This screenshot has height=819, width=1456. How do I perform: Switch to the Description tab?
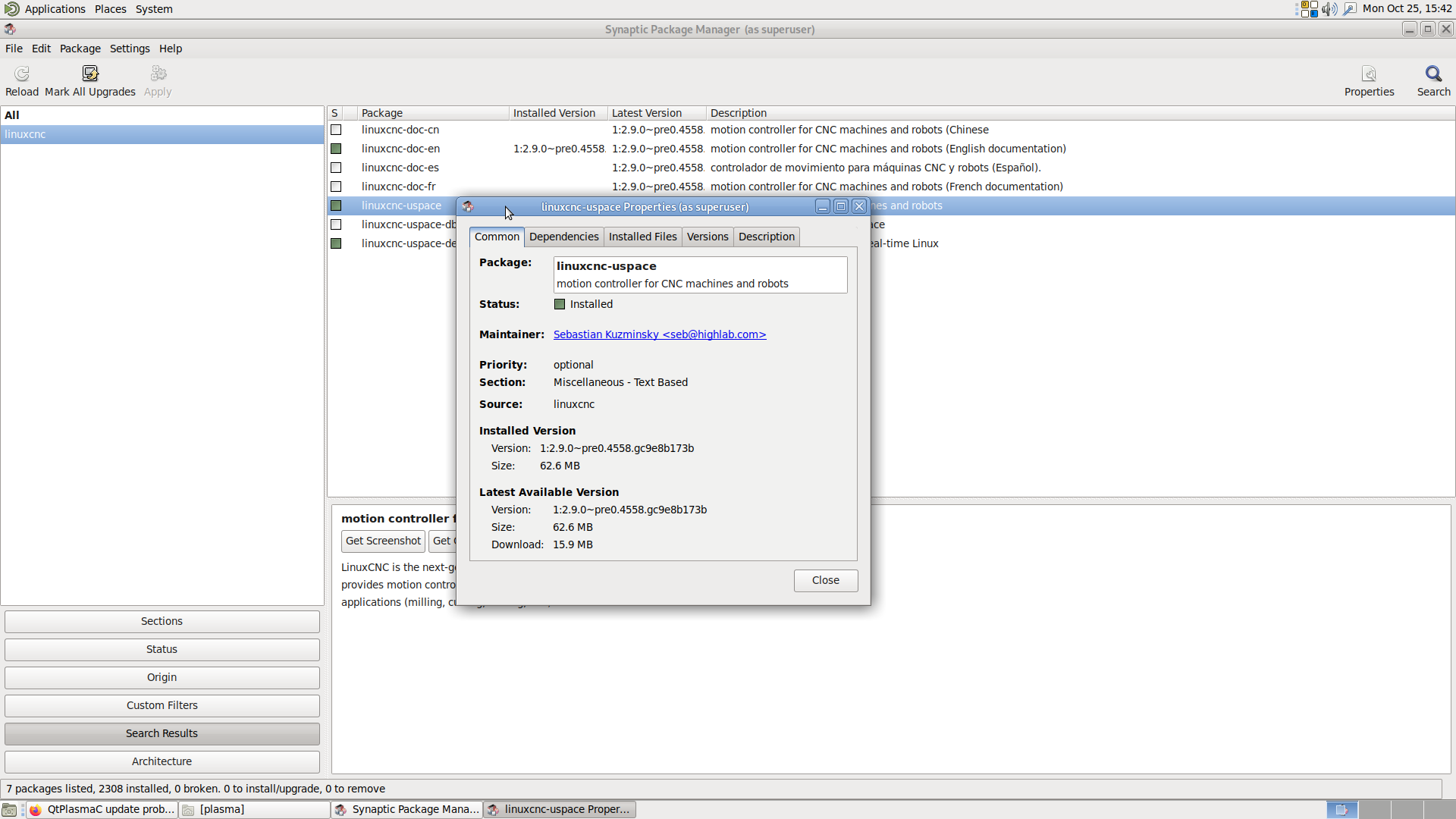pyautogui.click(x=766, y=237)
